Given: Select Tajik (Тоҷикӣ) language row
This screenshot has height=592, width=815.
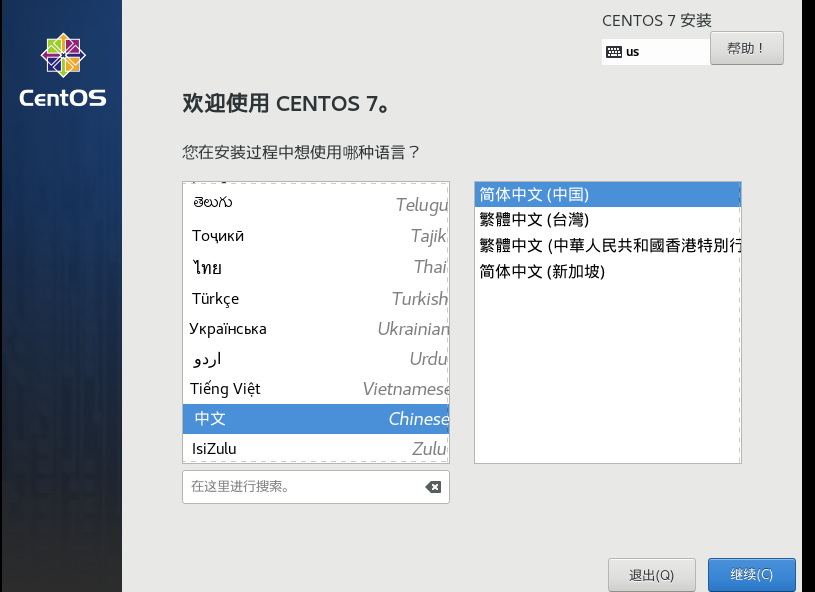Looking at the screenshot, I should tap(316, 236).
